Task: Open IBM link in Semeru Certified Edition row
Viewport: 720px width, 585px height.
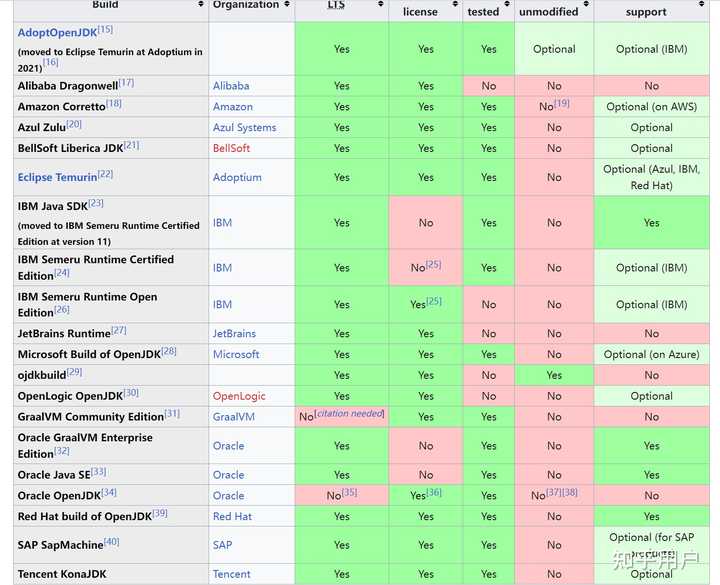Action: (222, 268)
